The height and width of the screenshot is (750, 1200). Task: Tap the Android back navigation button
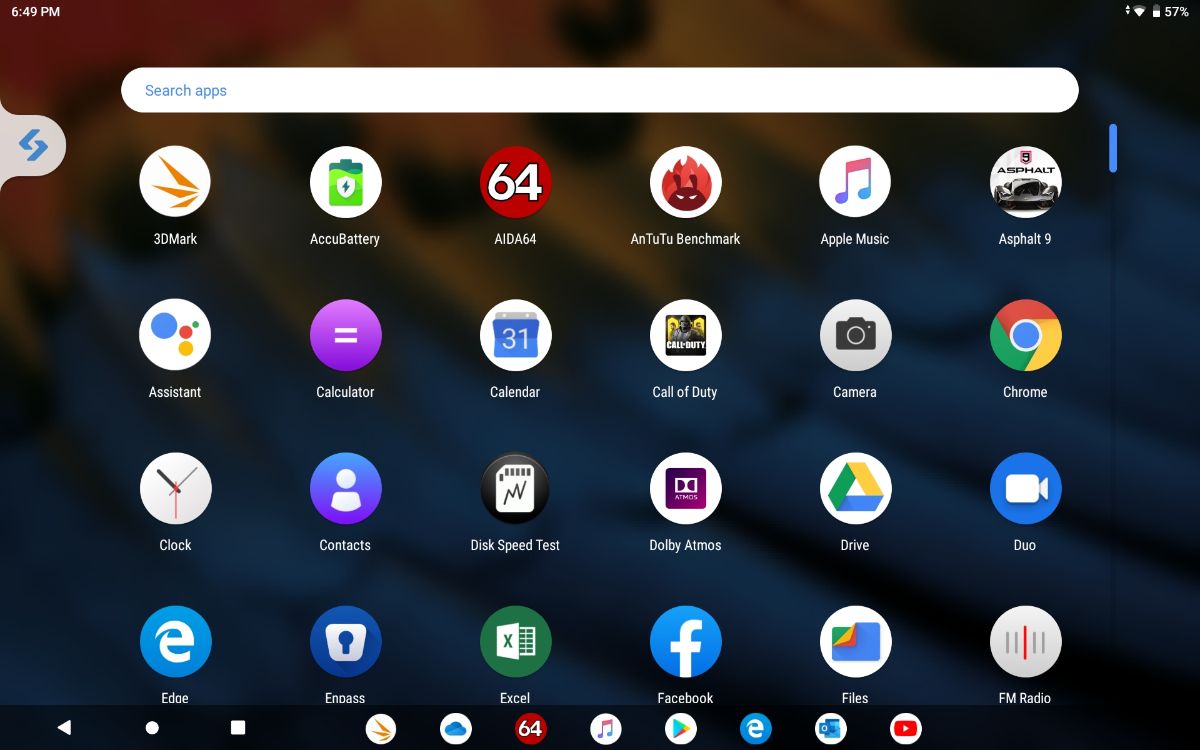(x=64, y=728)
